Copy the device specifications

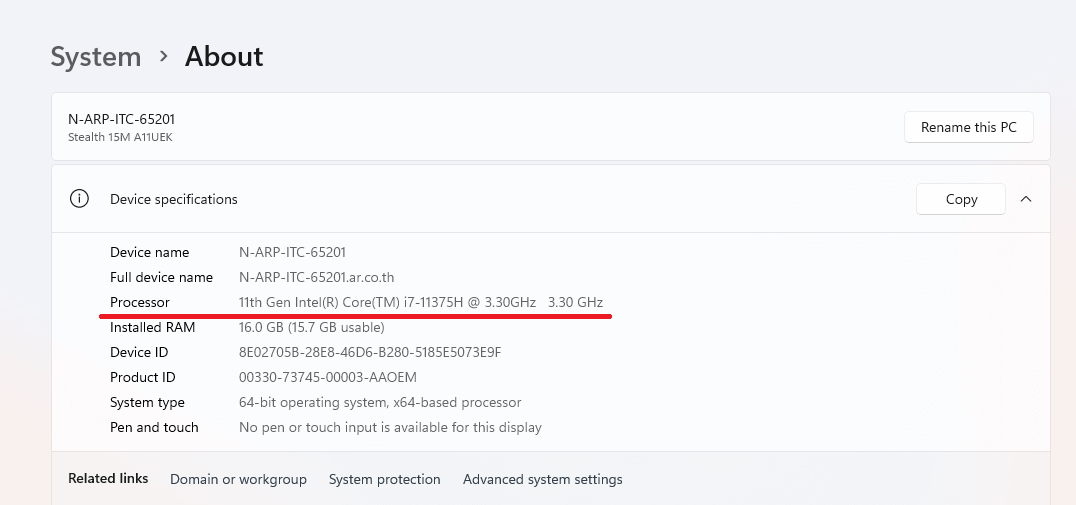tap(961, 199)
